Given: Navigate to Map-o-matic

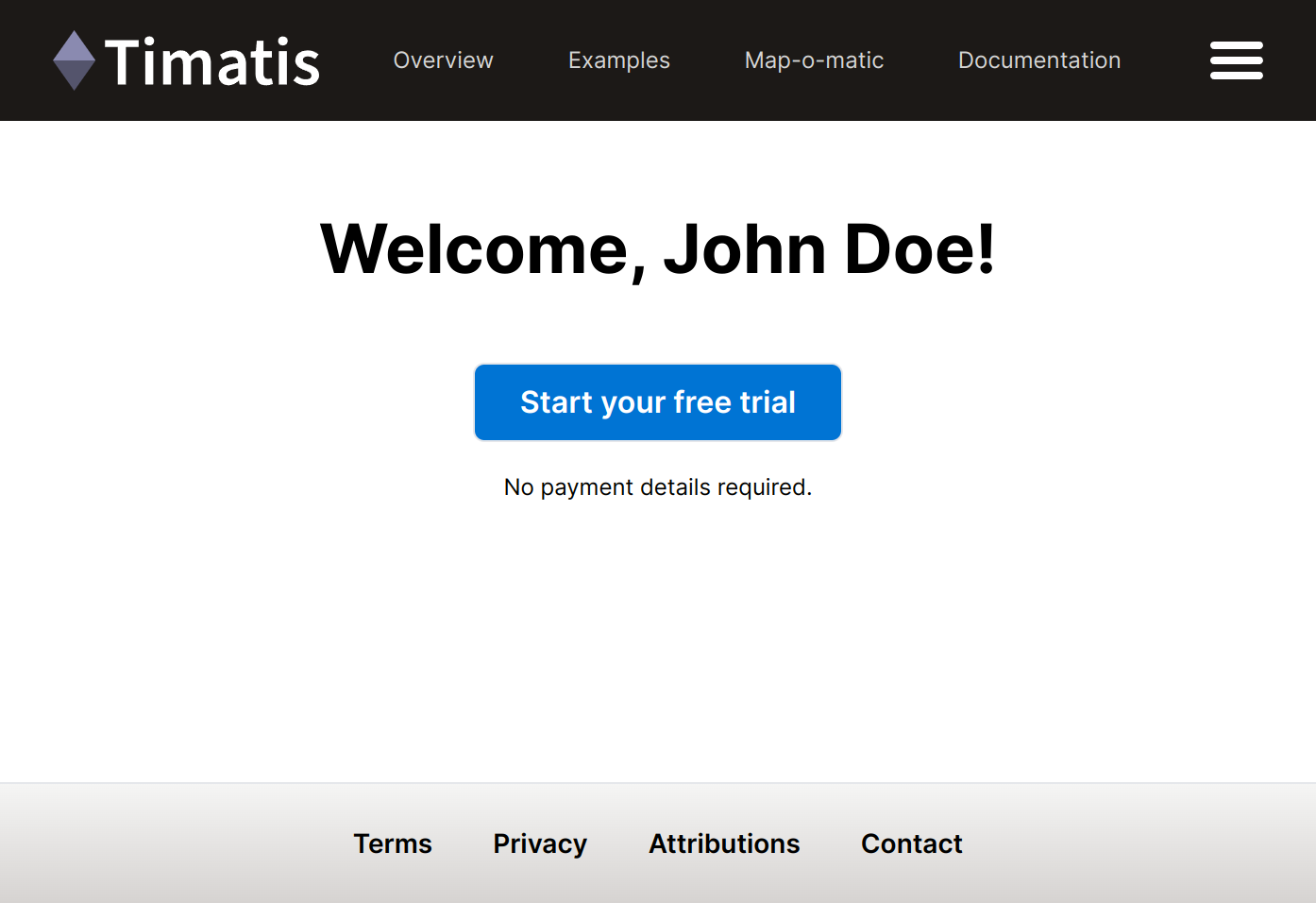Looking at the screenshot, I should pyautogui.click(x=814, y=60).
